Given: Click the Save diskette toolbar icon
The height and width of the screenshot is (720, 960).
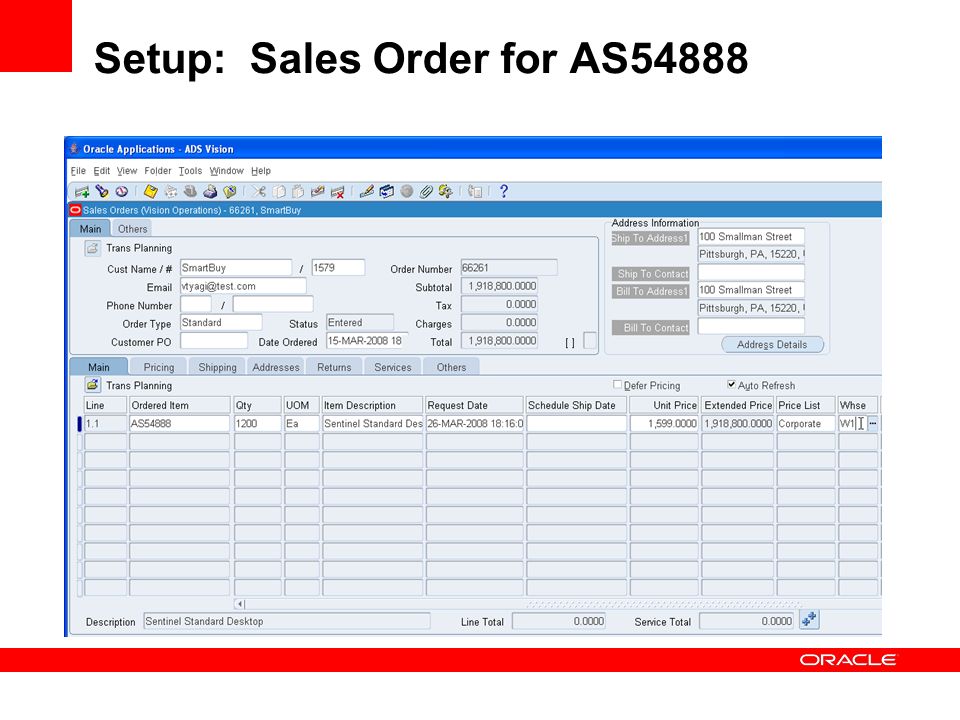Looking at the screenshot, I should (x=151, y=192).
